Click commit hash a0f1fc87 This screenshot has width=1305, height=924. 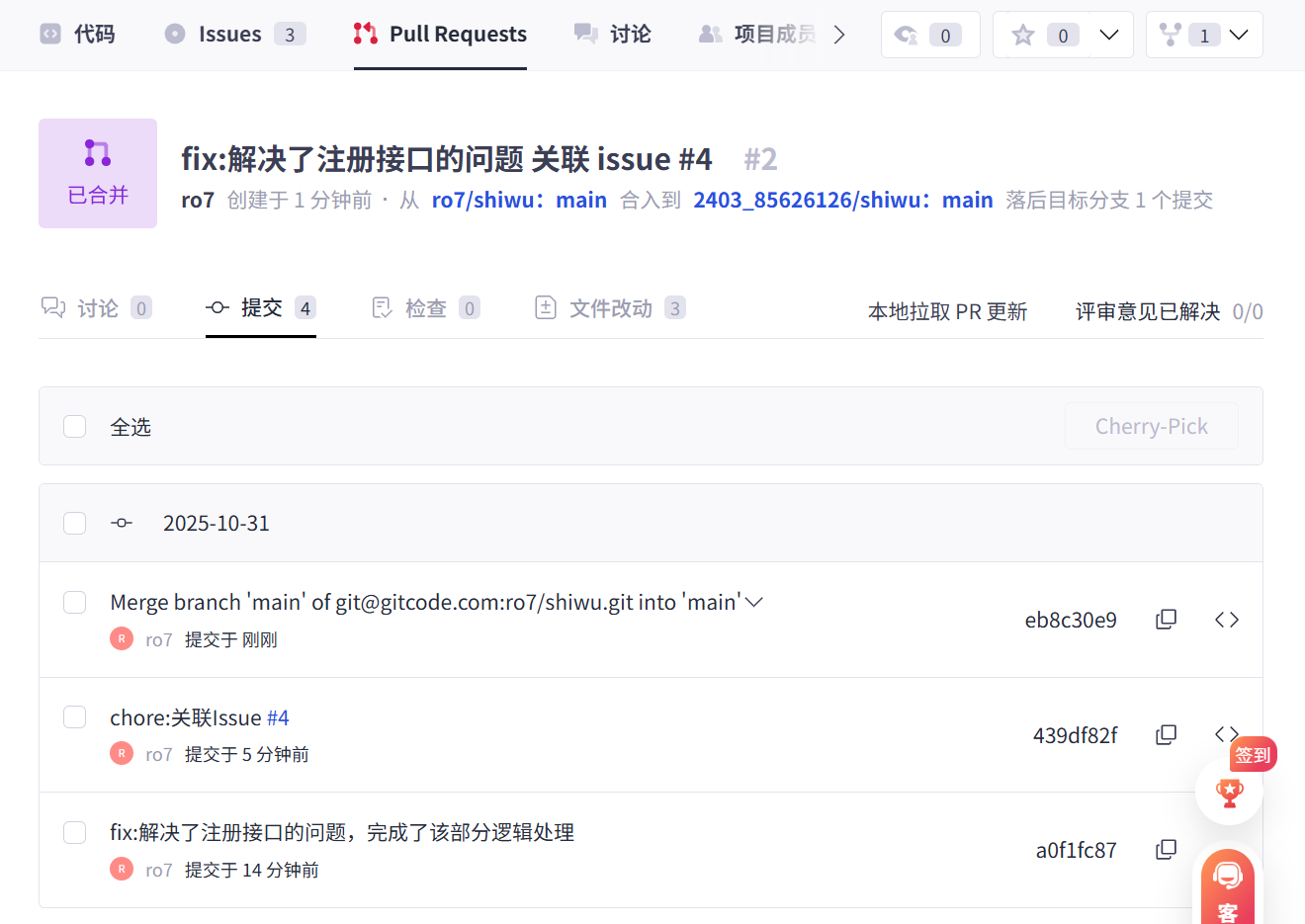tap(1077, 850)
